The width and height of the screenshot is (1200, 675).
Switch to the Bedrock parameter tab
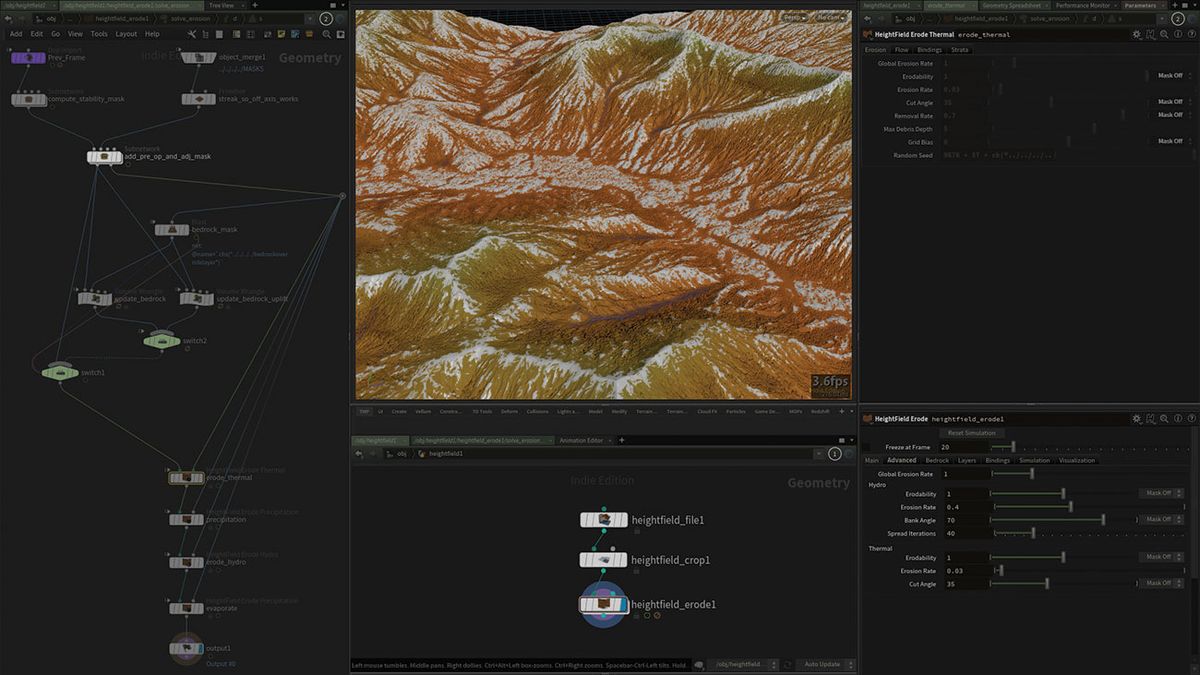pos(937,460)
